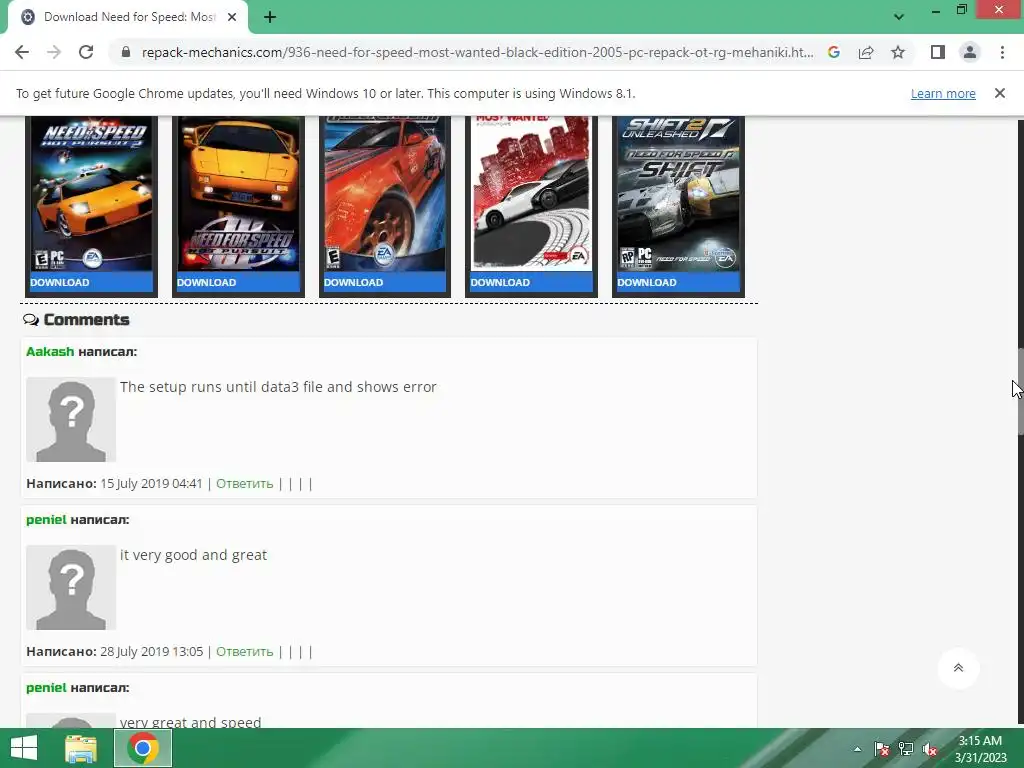Viewport: 1024px width, 768px height.
Task: Open the browser side panel
Action: coord(938,52)
